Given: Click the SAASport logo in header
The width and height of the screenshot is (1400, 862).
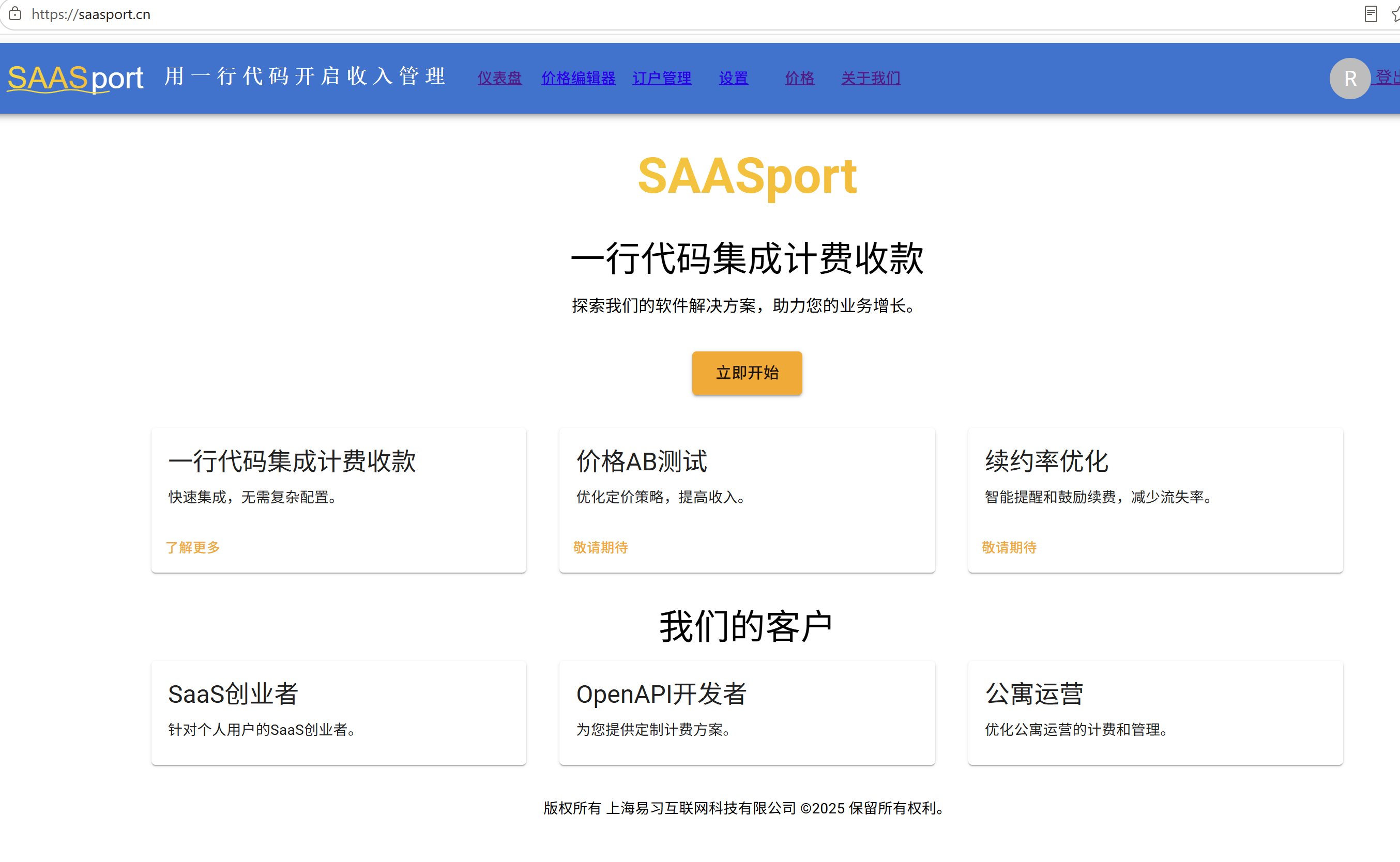Looking at the screenshot, I should tap(75, 78).
